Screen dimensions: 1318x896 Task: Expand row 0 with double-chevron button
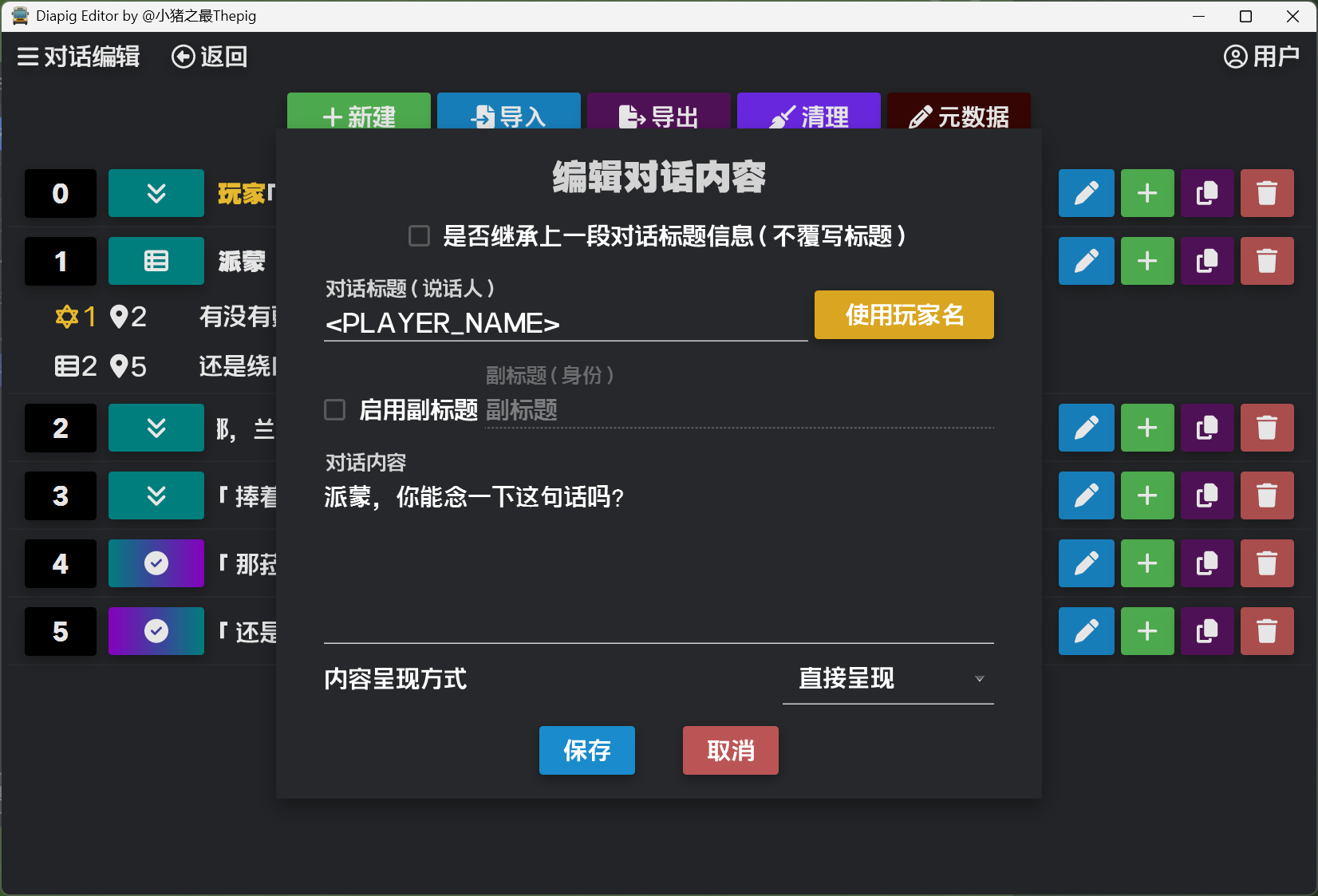(x=156, y=193)
